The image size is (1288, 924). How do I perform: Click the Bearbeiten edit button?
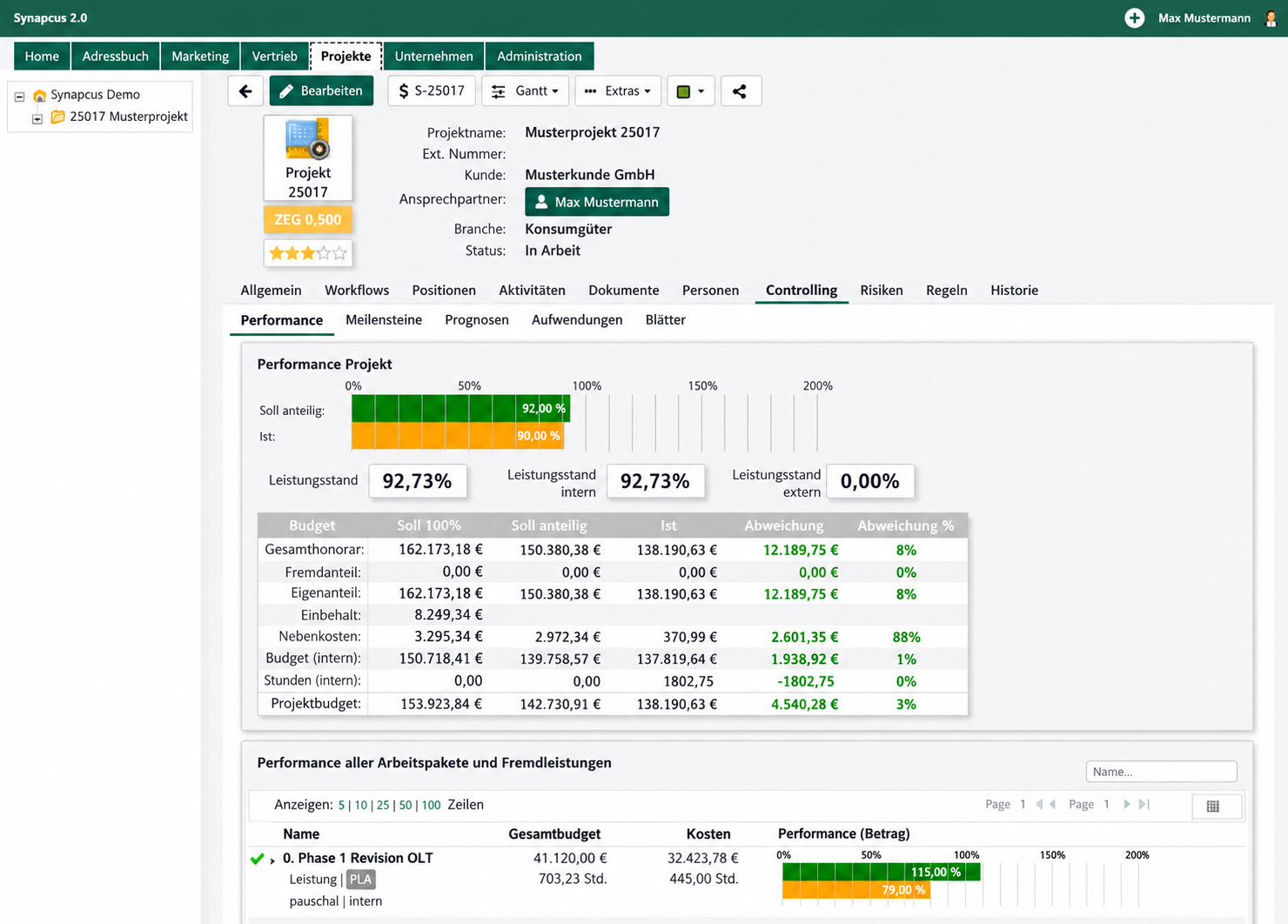click(321, 90)
